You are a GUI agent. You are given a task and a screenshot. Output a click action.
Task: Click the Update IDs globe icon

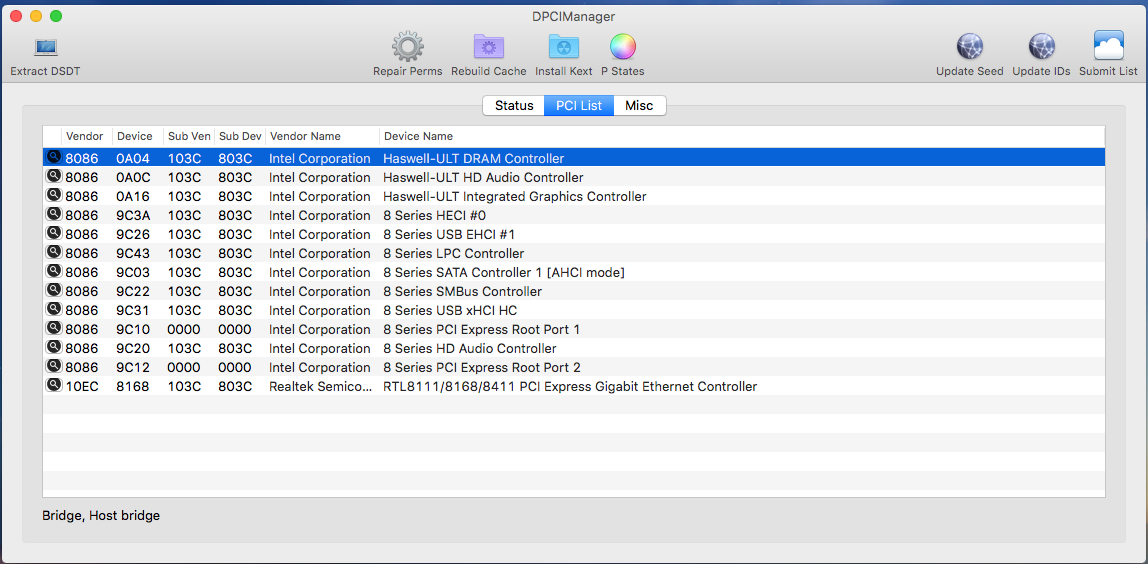coord(1041,48)
